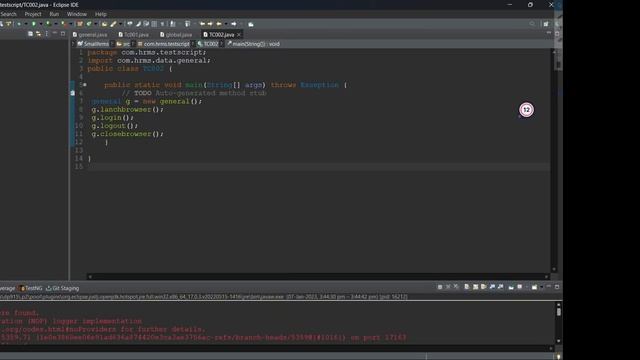Create a new Java class via toolbar
The width and height of the screenshot is (640, 360).
click(89, 24)
